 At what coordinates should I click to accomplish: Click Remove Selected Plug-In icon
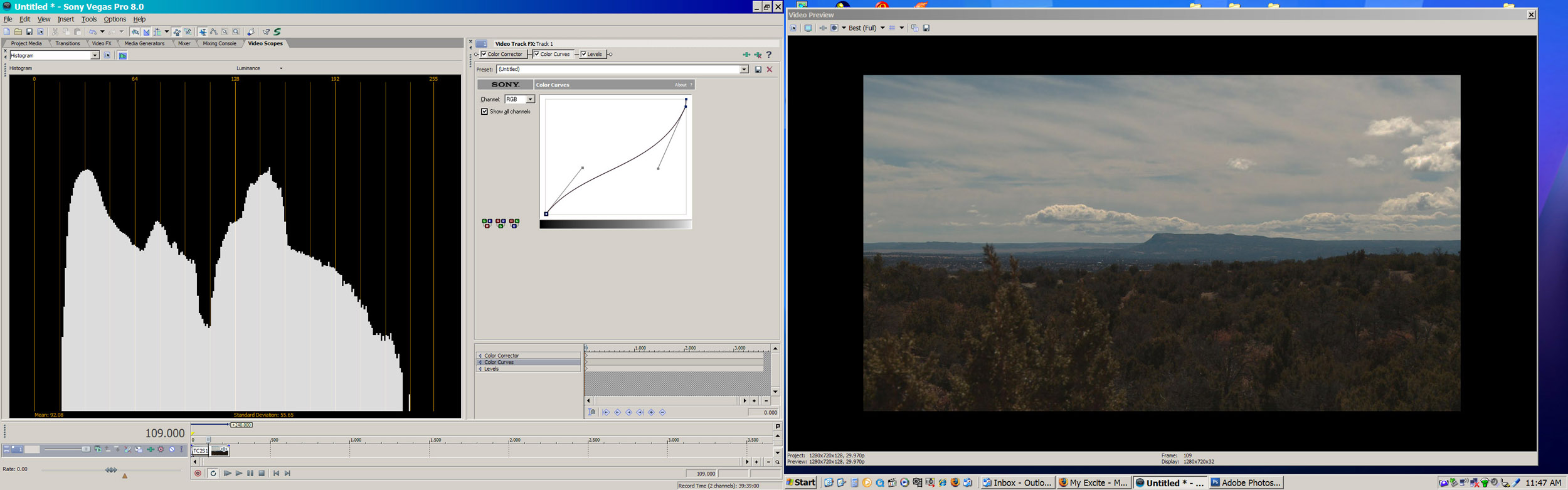[758, 55]
